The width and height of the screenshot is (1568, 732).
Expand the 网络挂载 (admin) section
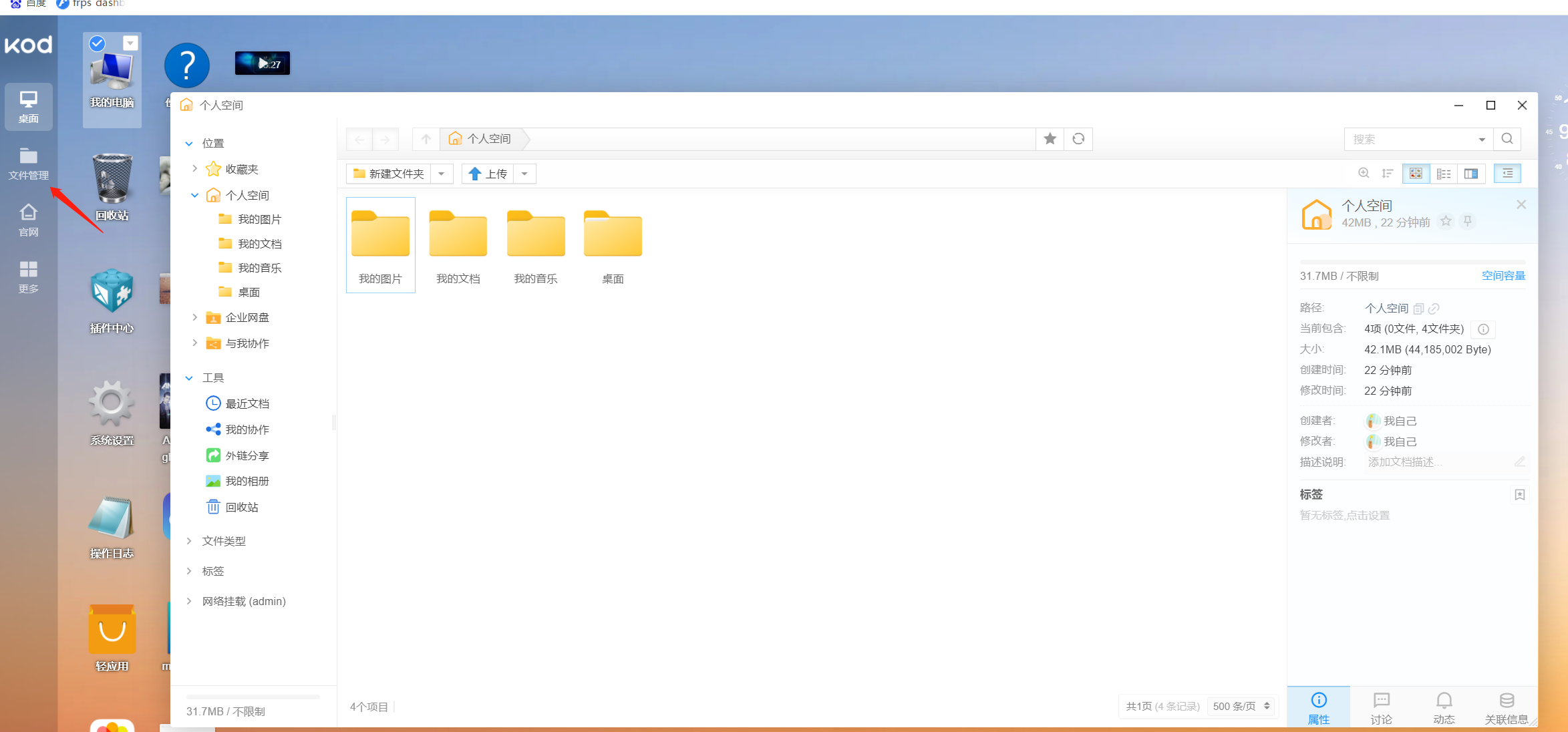point(189,601)
